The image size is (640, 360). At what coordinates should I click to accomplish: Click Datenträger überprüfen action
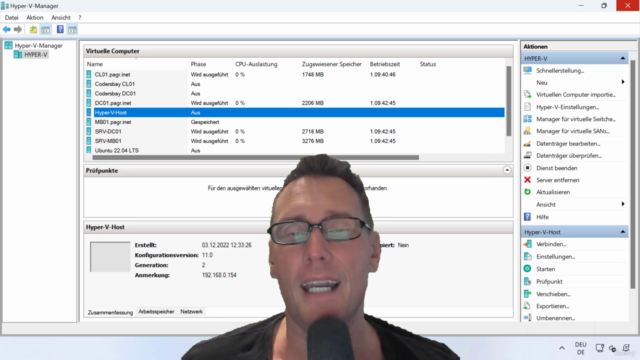(x=569, y=156)
